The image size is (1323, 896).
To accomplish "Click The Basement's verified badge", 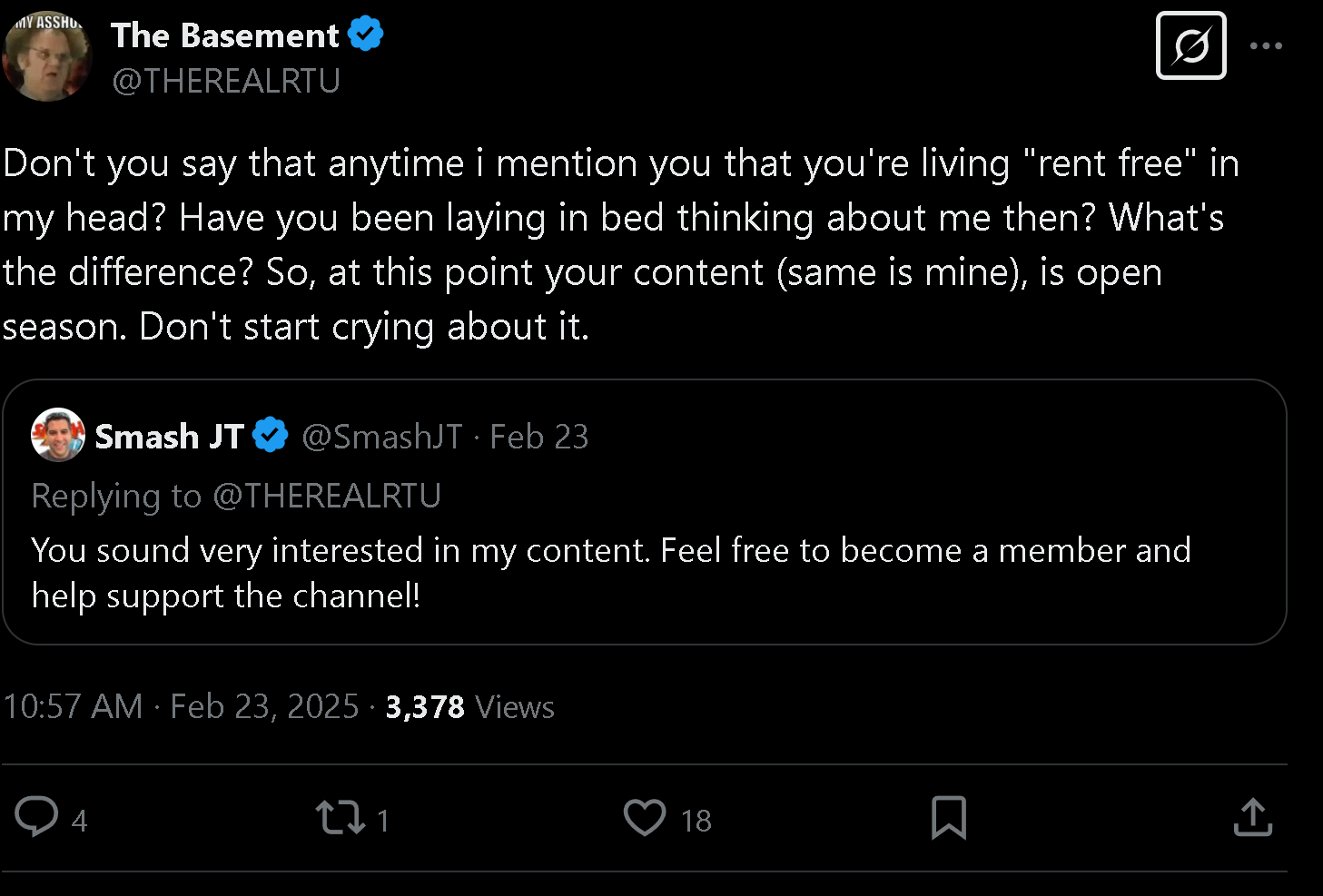I will (366, 34).
